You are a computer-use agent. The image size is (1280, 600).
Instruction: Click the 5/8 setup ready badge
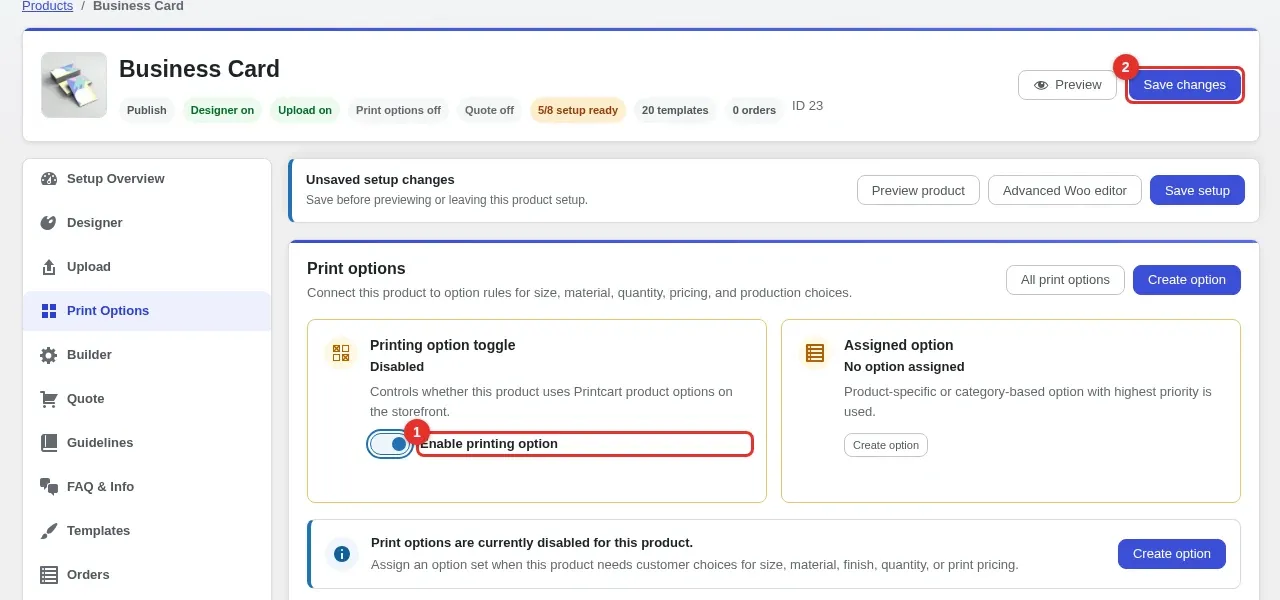(578, 110)
